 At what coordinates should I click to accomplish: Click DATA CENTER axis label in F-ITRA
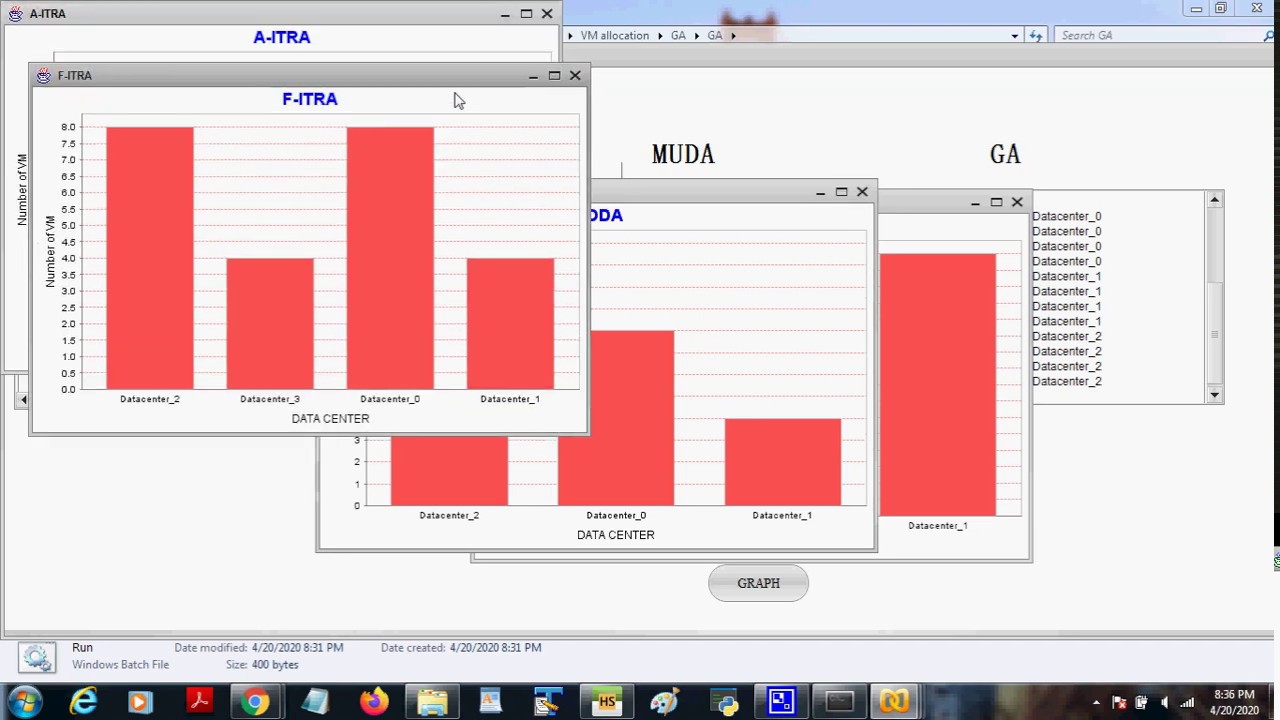[330, 418]
